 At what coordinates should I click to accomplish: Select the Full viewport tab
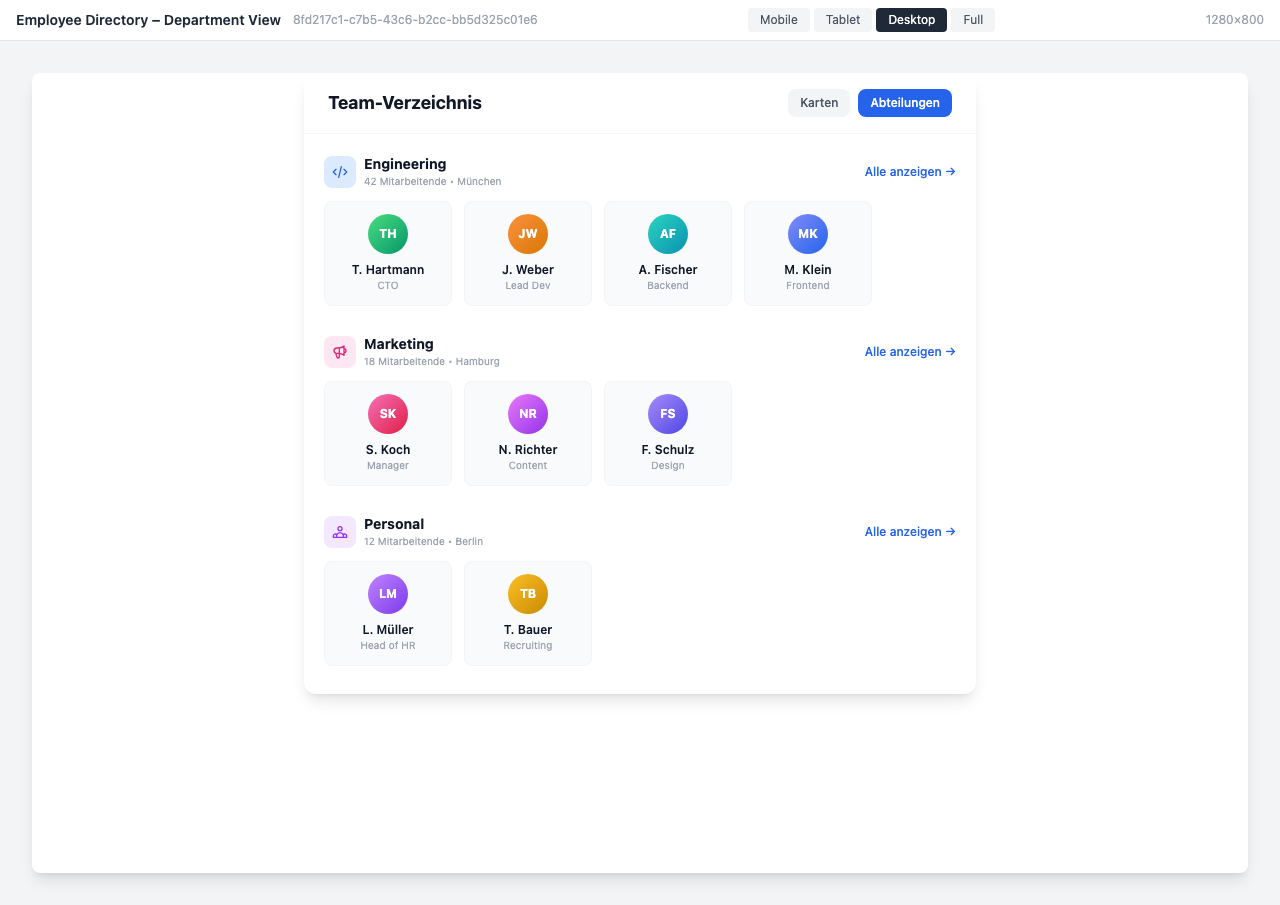972,19
